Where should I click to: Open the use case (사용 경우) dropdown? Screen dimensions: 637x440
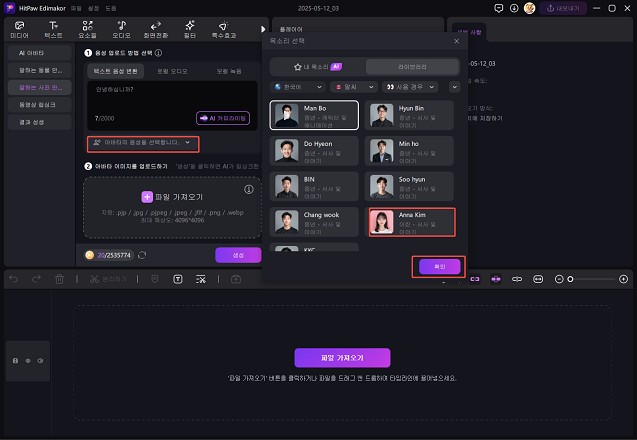(x=410, y=87)
